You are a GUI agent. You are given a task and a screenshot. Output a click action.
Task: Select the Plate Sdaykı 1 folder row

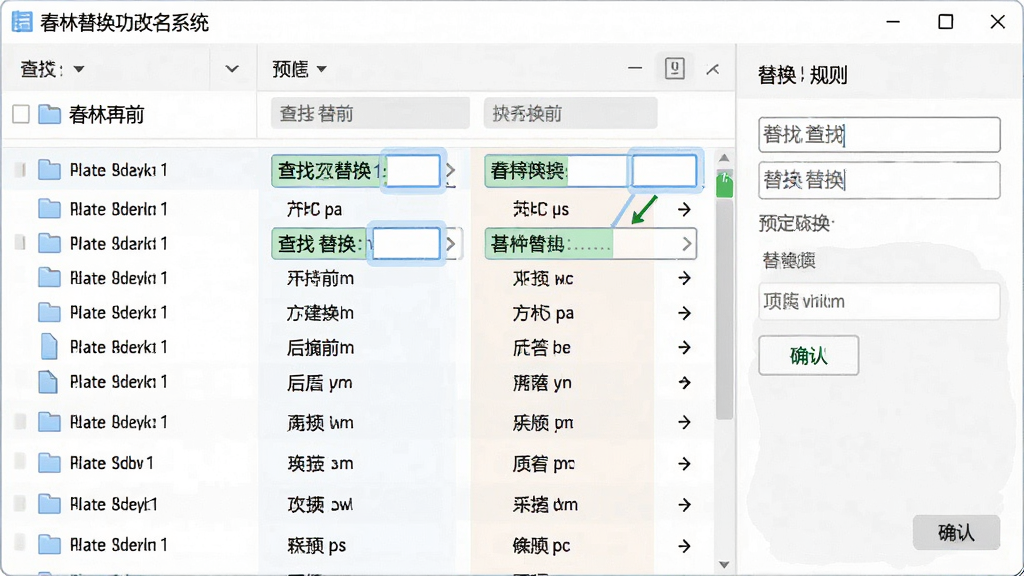[131, 170]
